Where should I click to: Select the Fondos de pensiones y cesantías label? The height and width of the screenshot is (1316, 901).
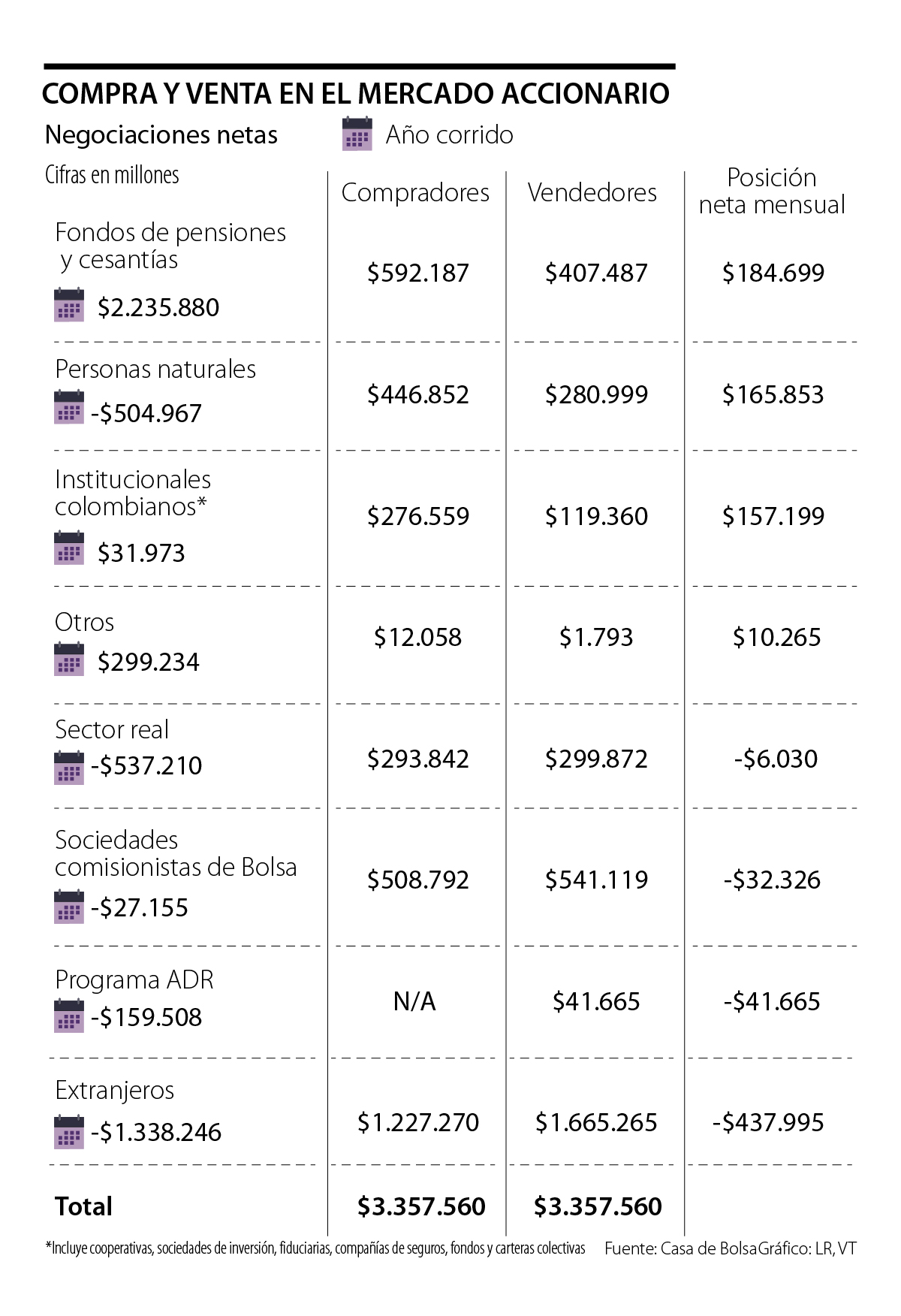170,246
